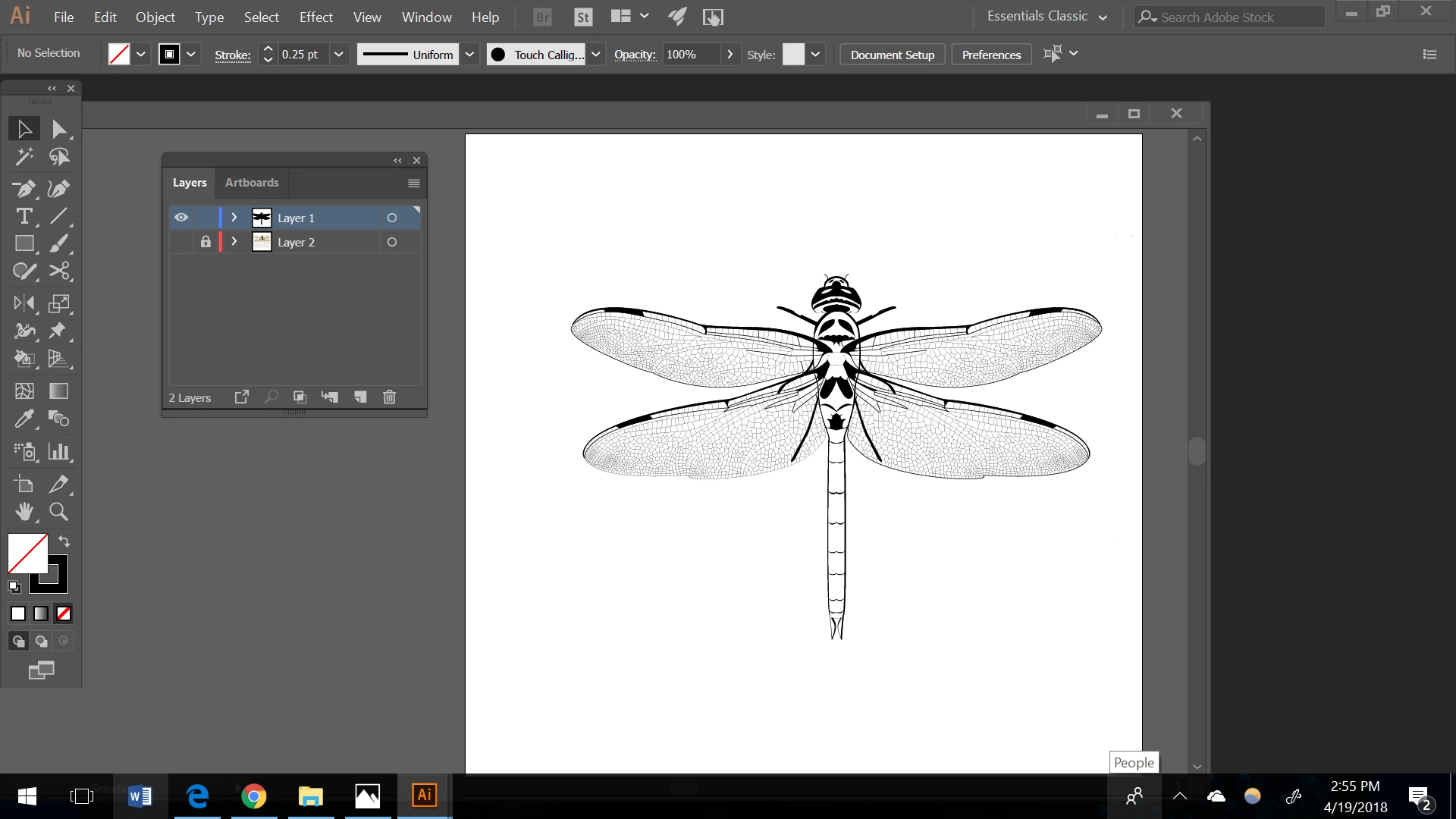Select the Magic Wand tool

(x=24, y=157)
